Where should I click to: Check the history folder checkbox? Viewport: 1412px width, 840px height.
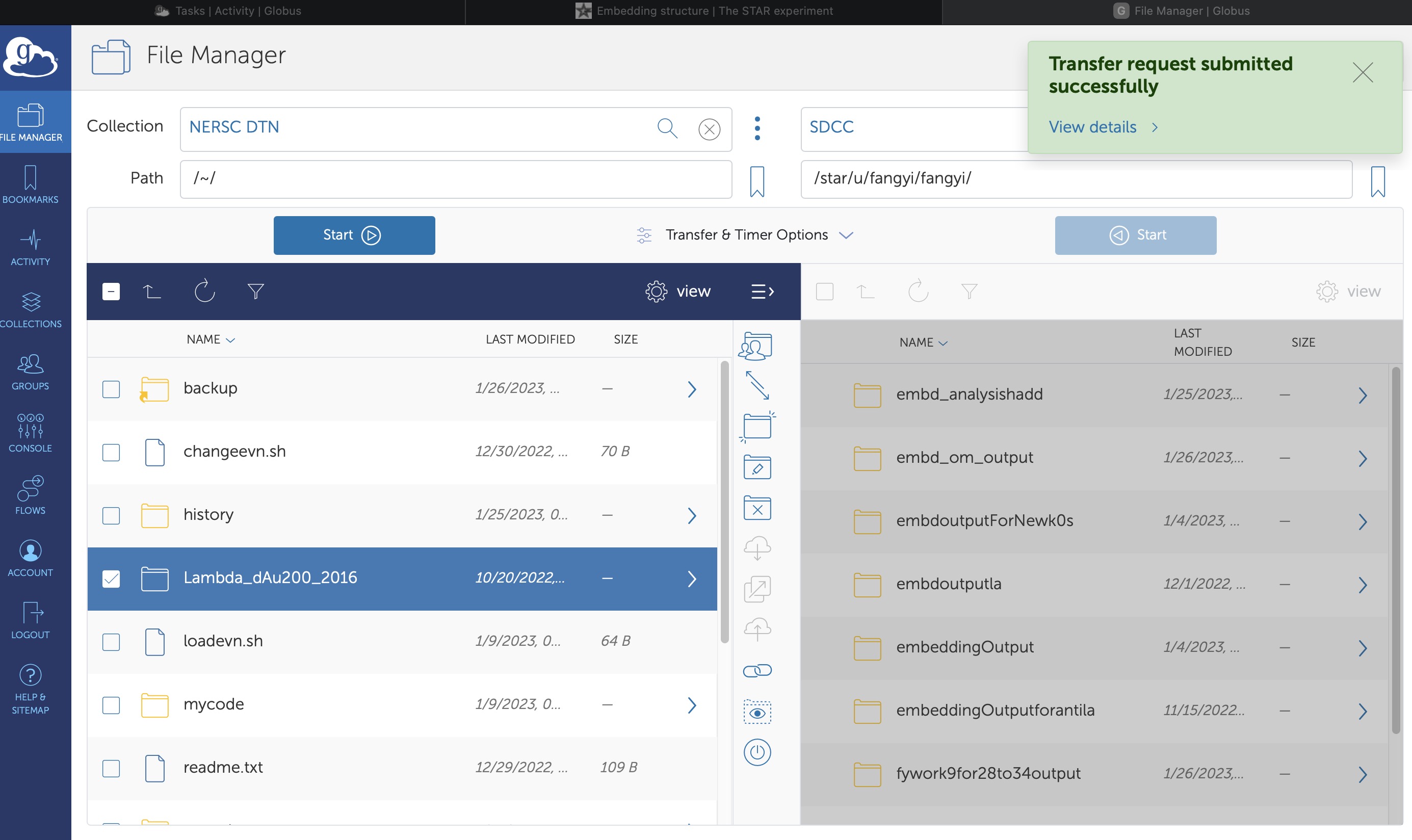click(x=111, y=516)
